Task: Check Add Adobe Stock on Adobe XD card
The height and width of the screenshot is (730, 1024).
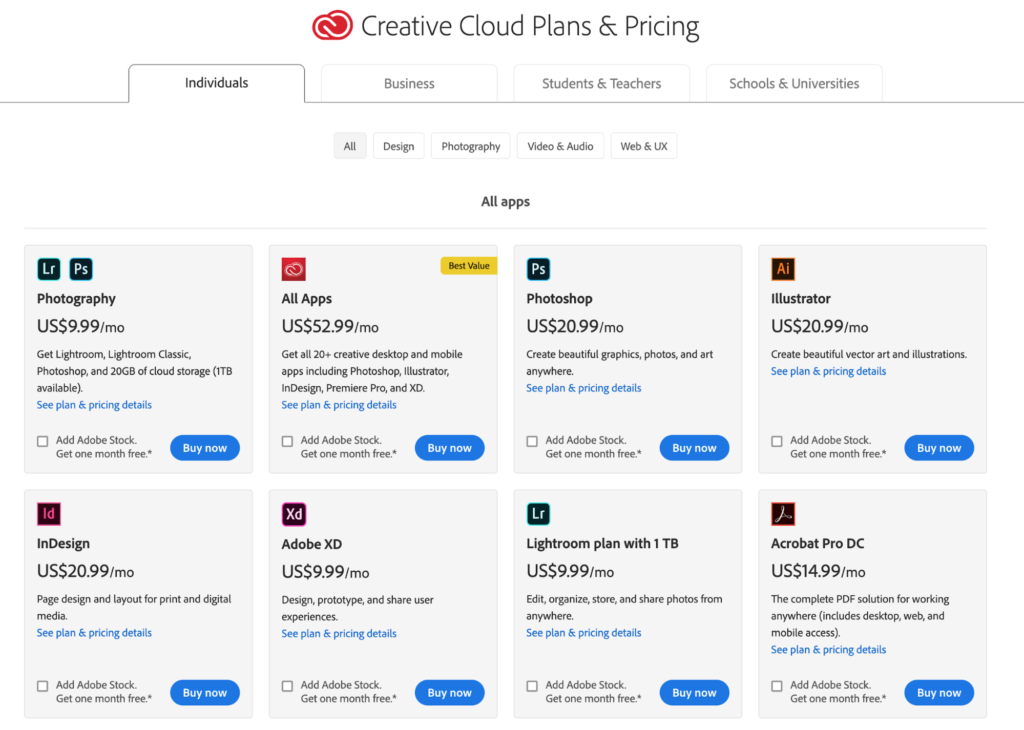Action: [287, 686]
